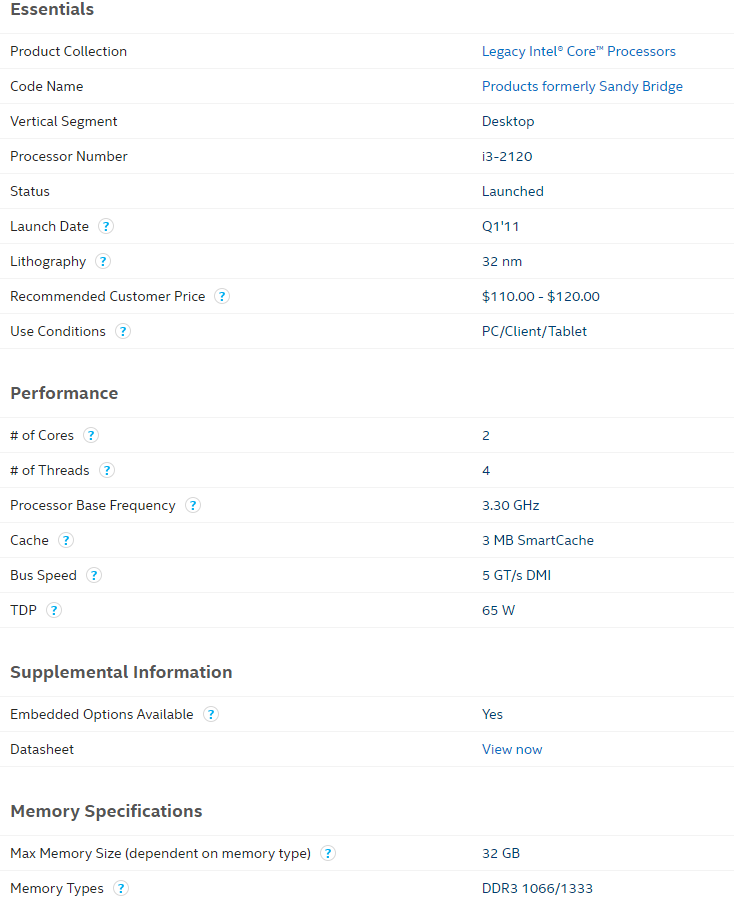Click the Performance section heading

tap(64, 393)
